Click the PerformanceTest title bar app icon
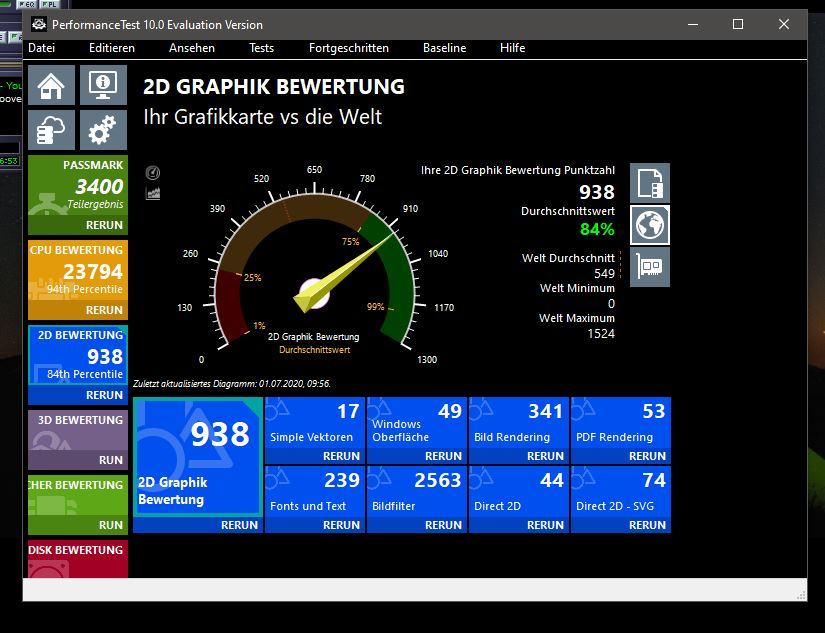 (x=38, y=24)
